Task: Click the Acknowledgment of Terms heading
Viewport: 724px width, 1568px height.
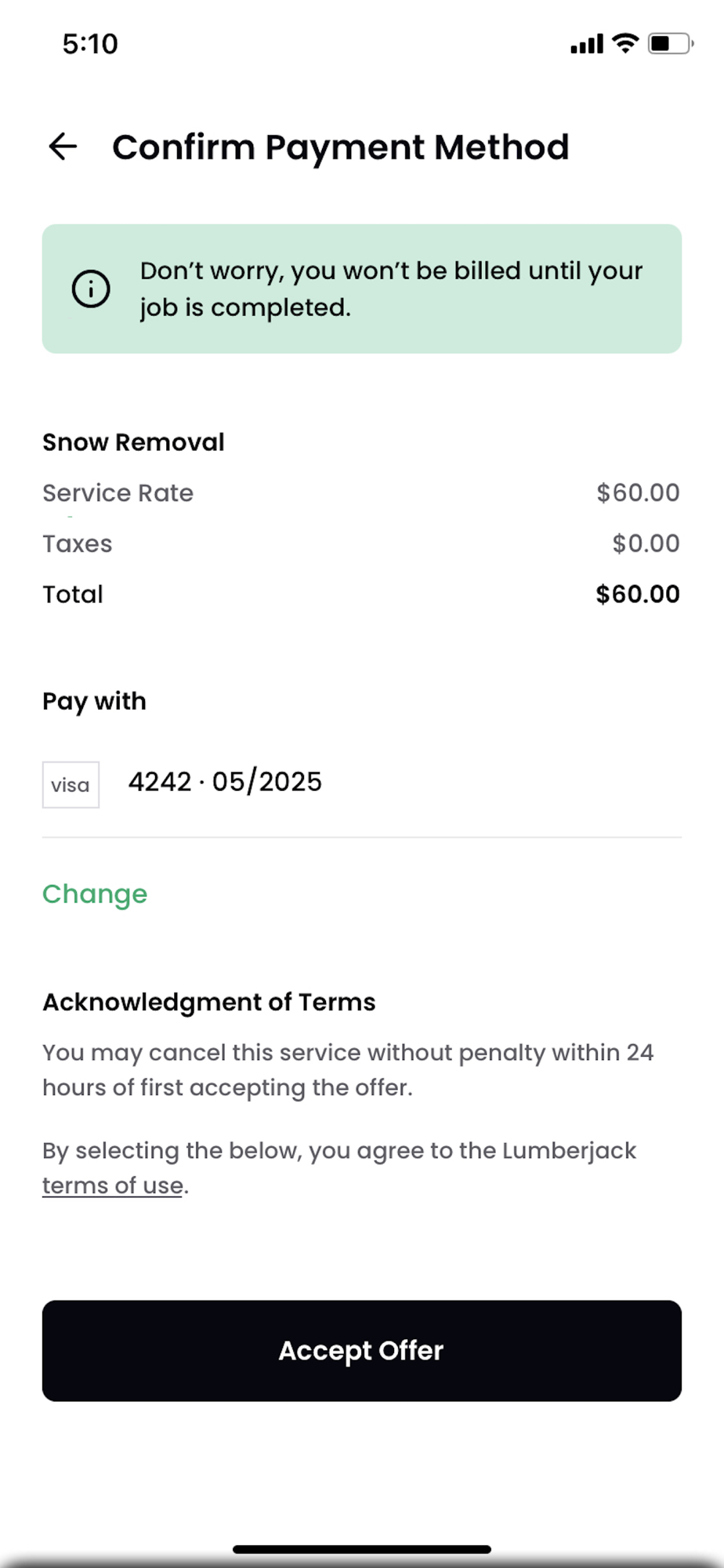Action: tap(209, 1002)
